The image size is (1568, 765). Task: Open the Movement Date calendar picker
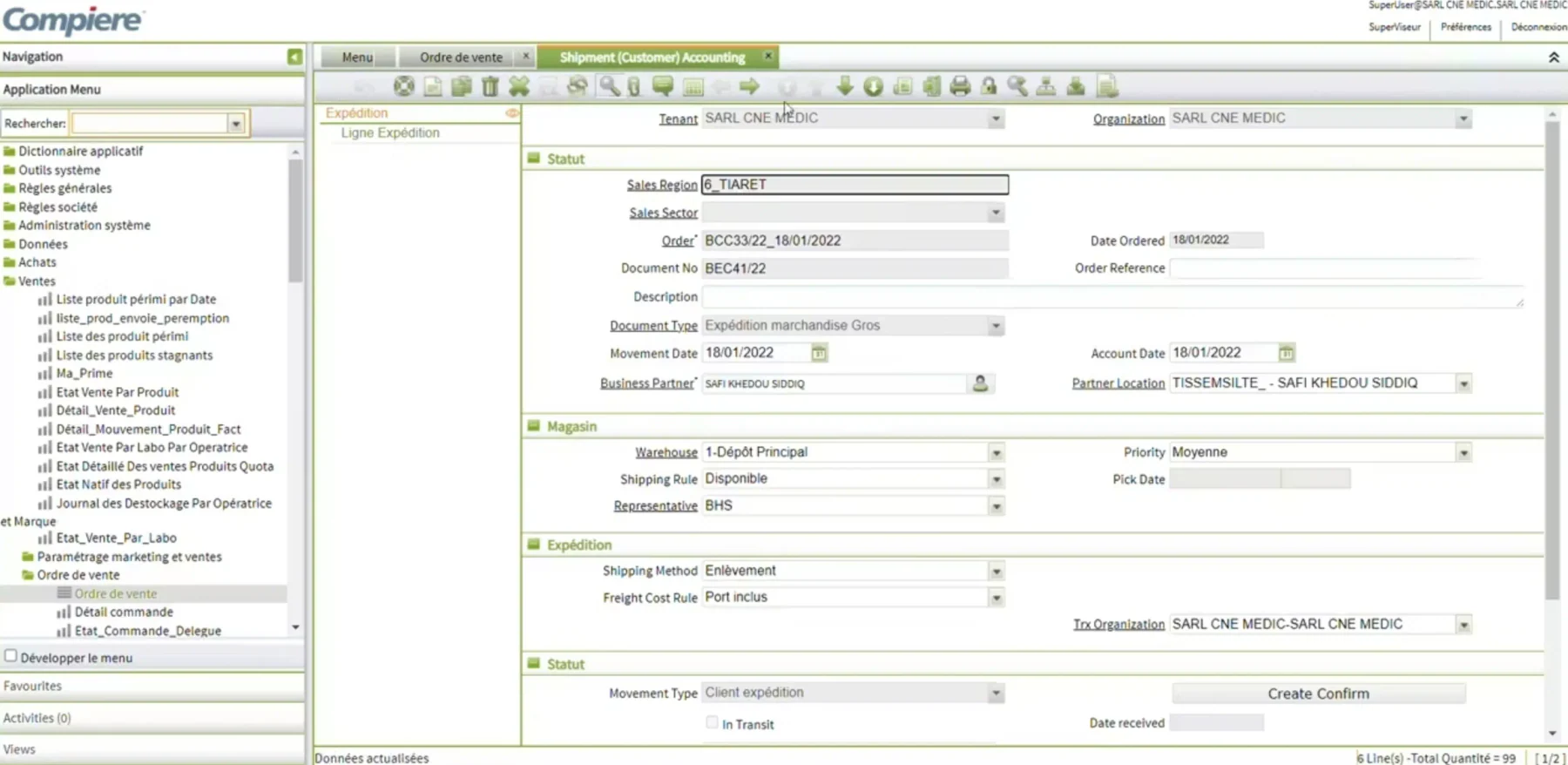819,353
